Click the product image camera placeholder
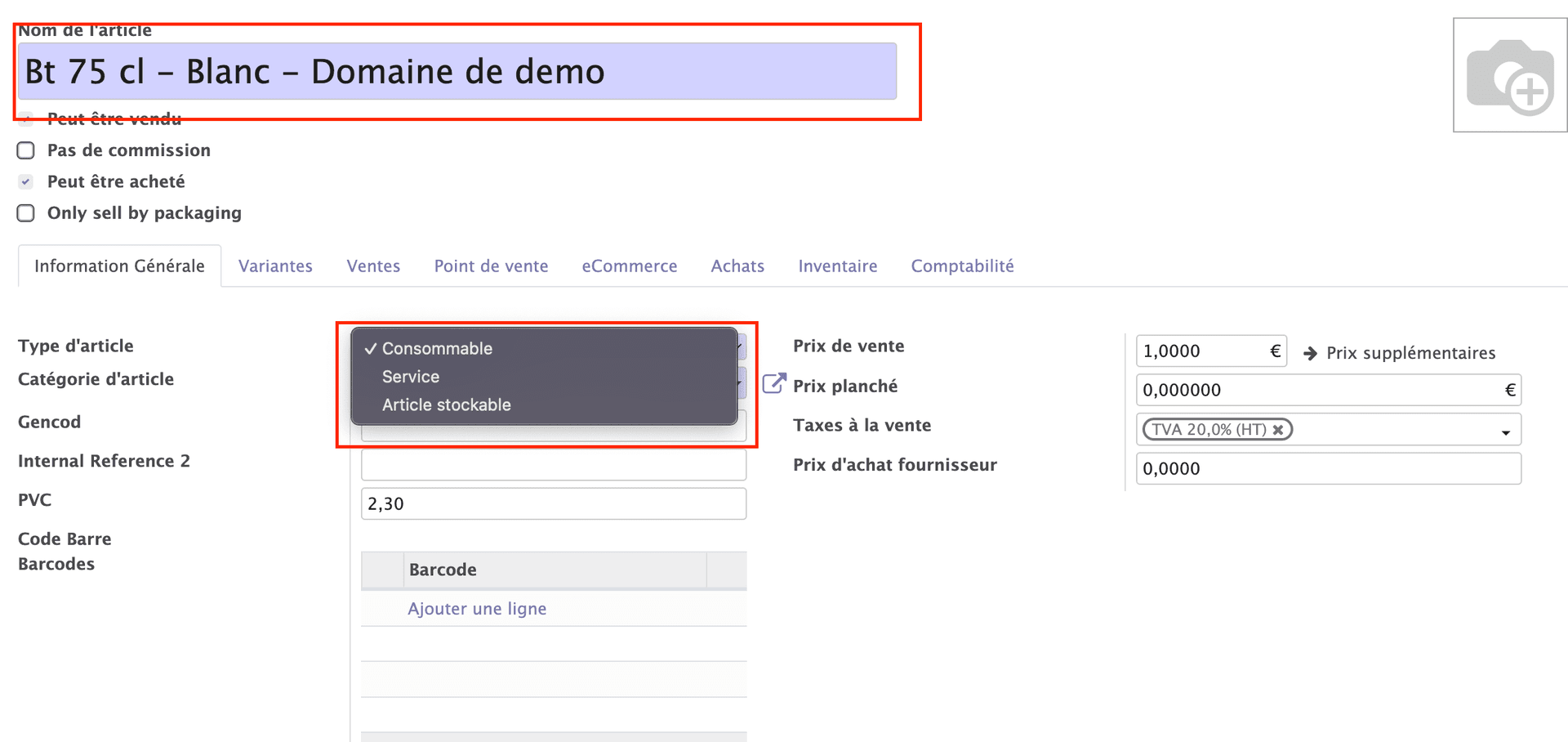The height and width of the screenshot is (742, 1568). point(1510,75)
